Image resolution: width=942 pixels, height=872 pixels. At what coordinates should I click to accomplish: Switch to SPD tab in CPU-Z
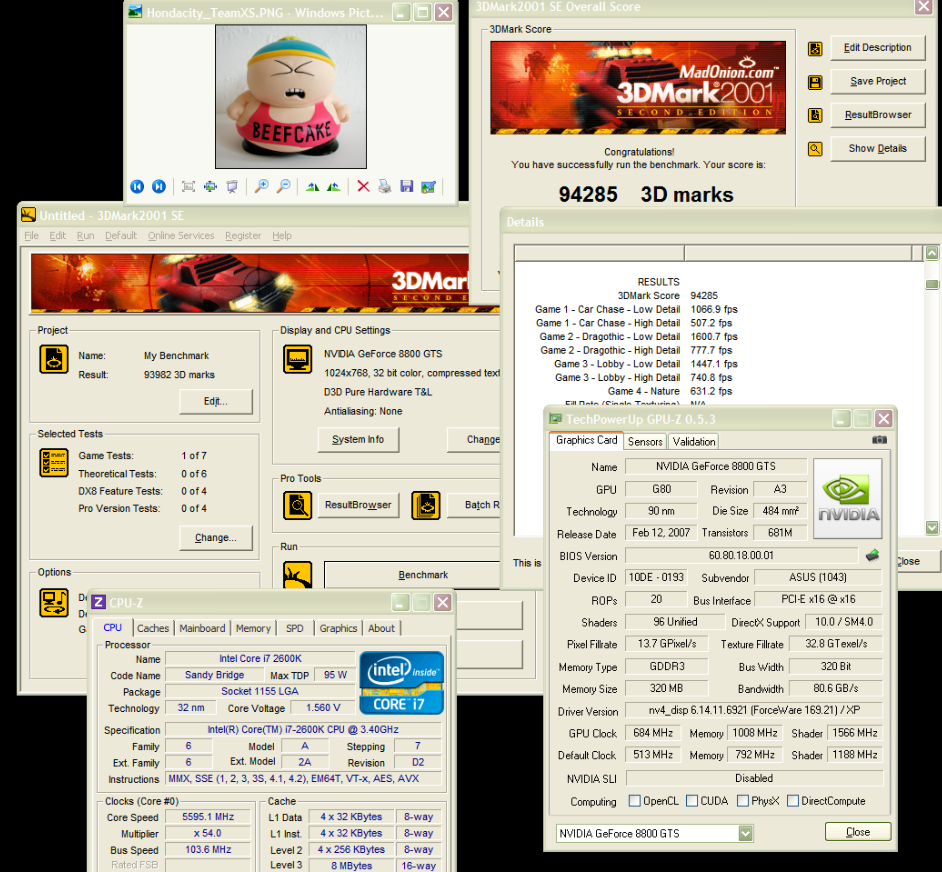coord(294,628)
